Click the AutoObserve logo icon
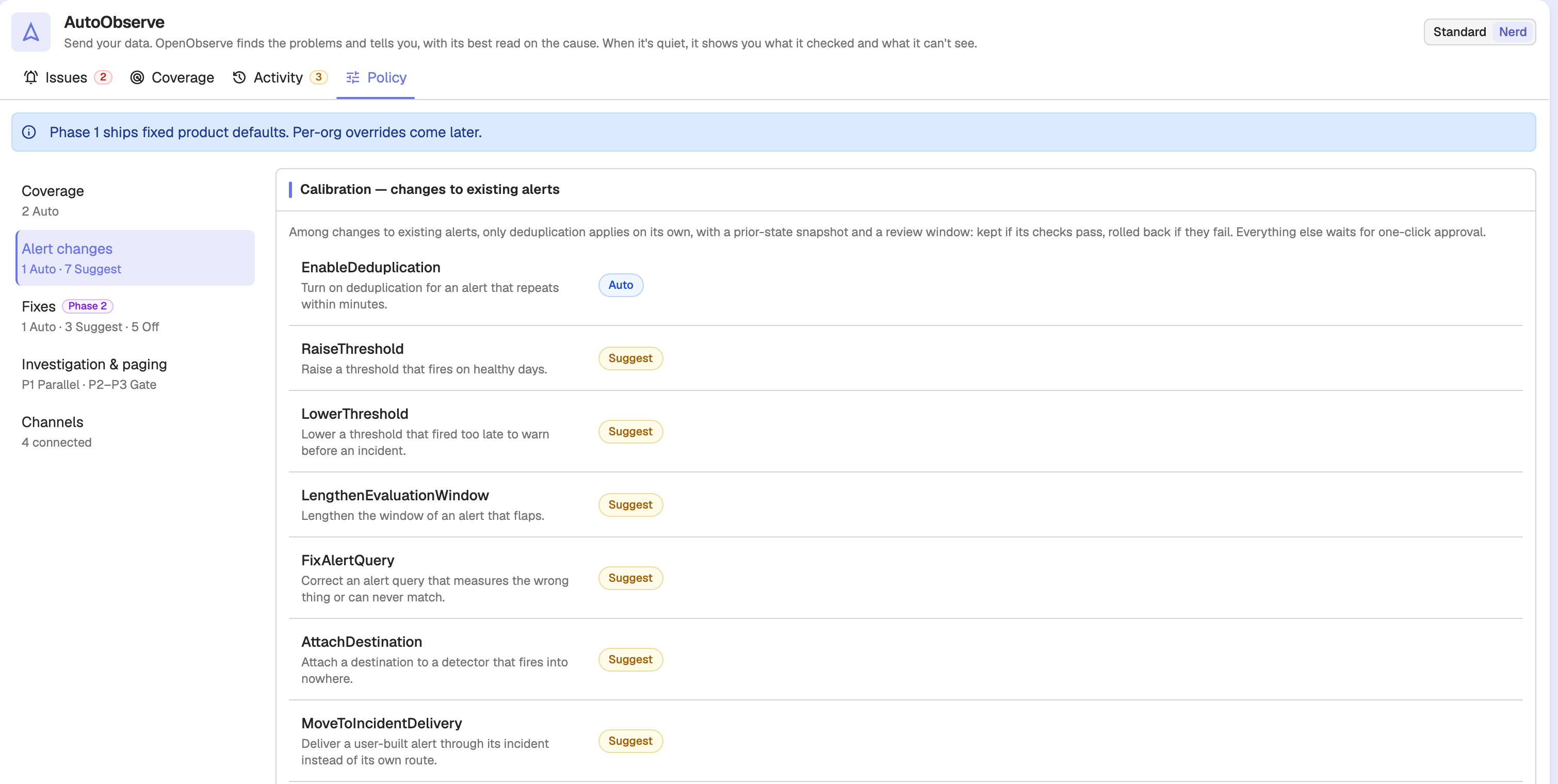This screenshot has width=1558, height=784. (31, 32)
